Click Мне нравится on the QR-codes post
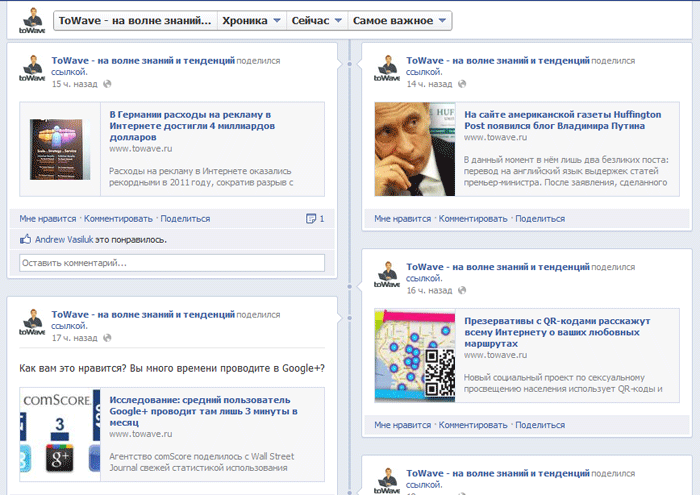This screenshot has width=700, height=495. [402, 425]
